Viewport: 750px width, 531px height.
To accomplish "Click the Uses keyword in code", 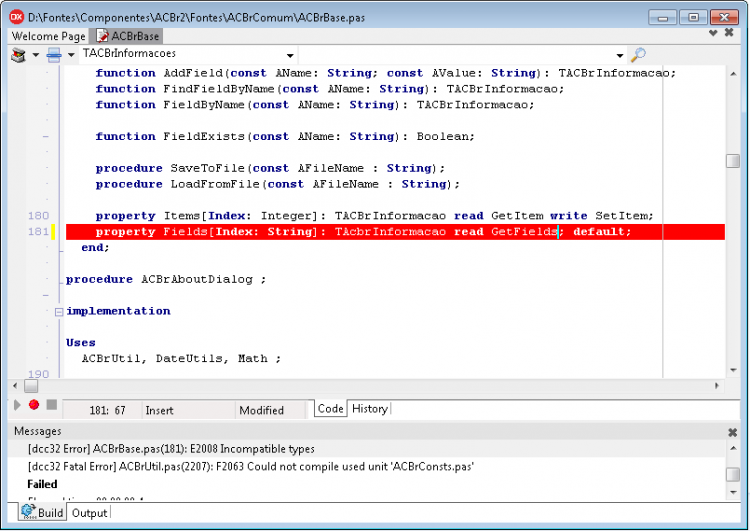I will tap(80, 343).
